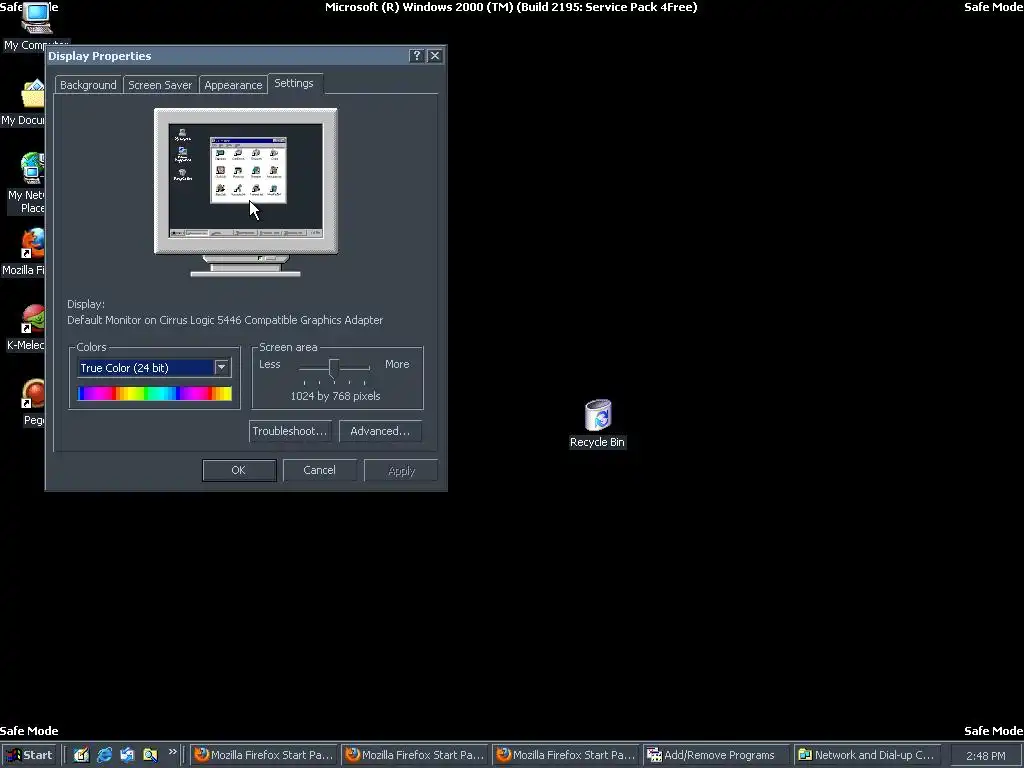Image resolution: width=1024 pixels, height=768 pixels.
Task: Click the help question mark title bar button
Action: pos(417,56)
